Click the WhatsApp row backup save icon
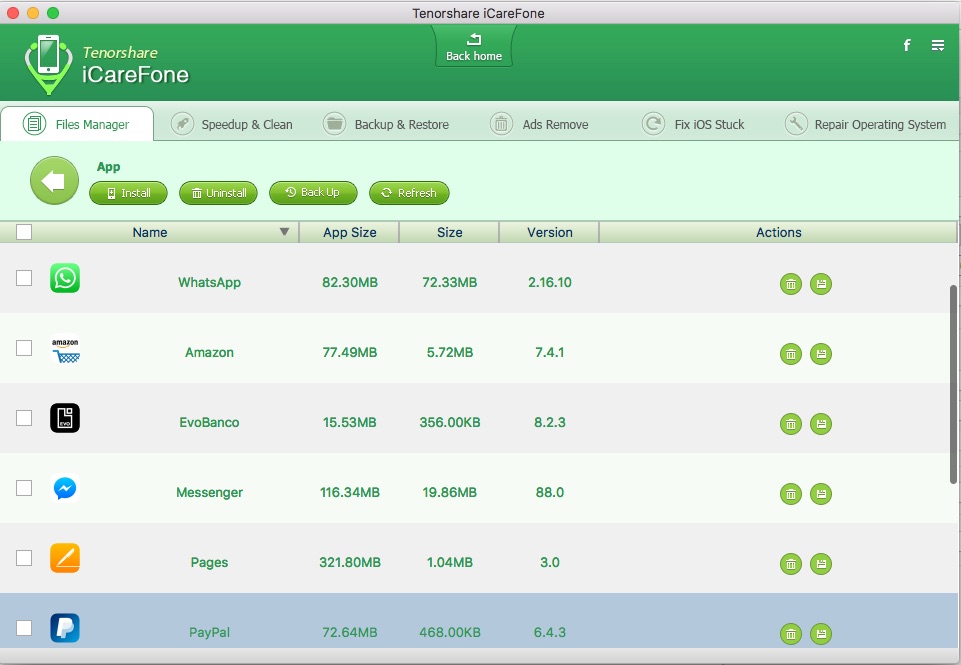The height and width of the screenshot is (665, 961). click(821, 284)
